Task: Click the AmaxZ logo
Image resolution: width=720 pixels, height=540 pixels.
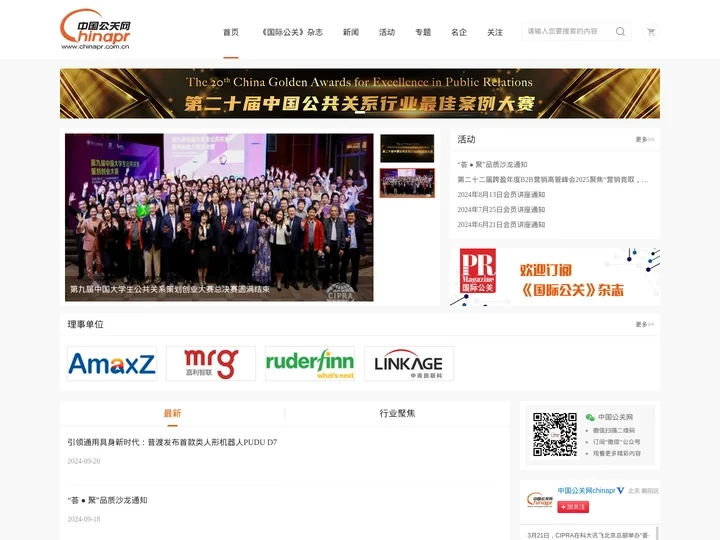Action: coord(112,364)
